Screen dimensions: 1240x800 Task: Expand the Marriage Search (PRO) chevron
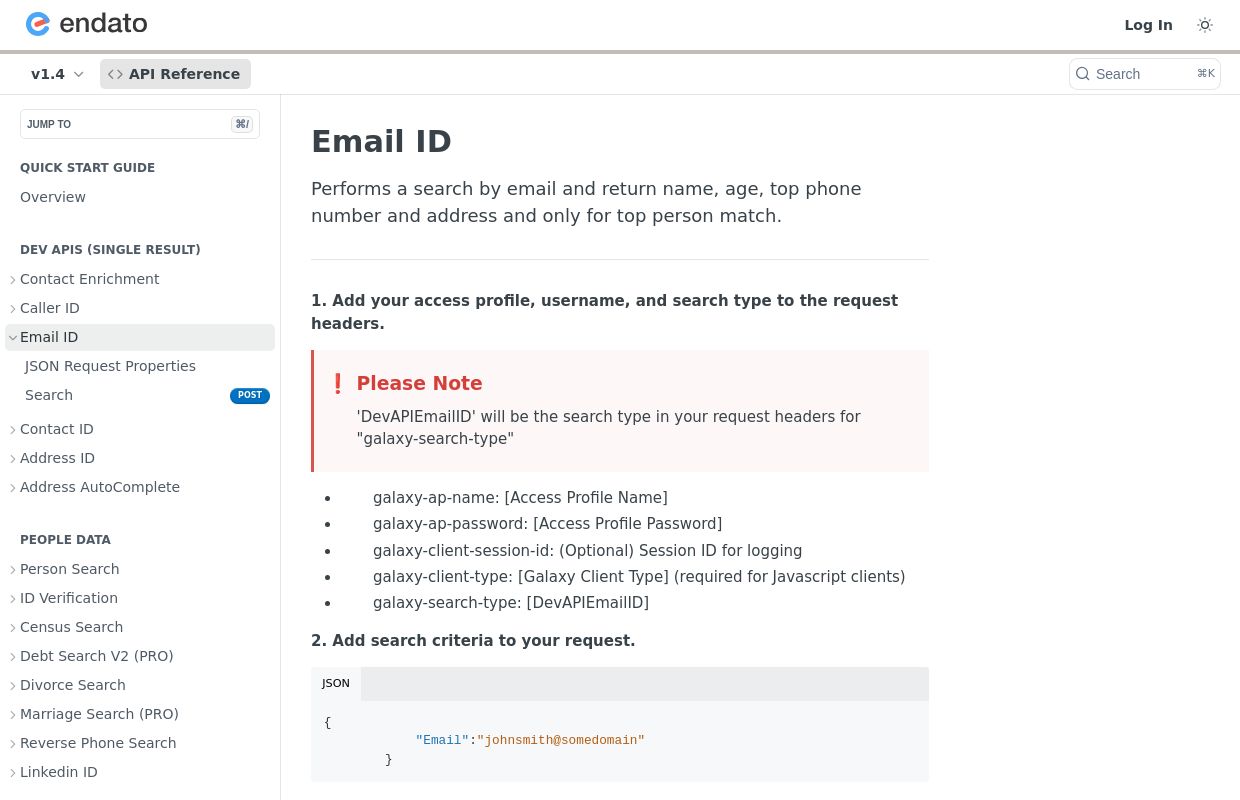pos(13,715)
